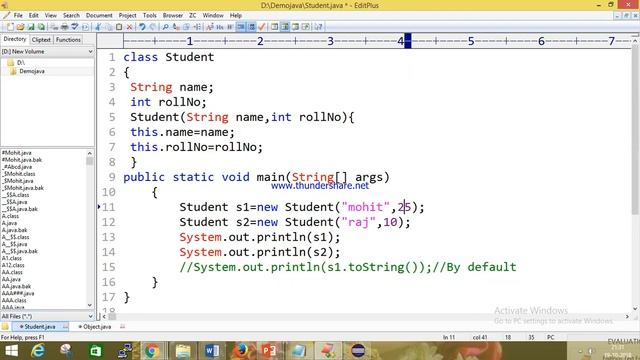Open Microsoft Word from taskbar

point(212,351)
